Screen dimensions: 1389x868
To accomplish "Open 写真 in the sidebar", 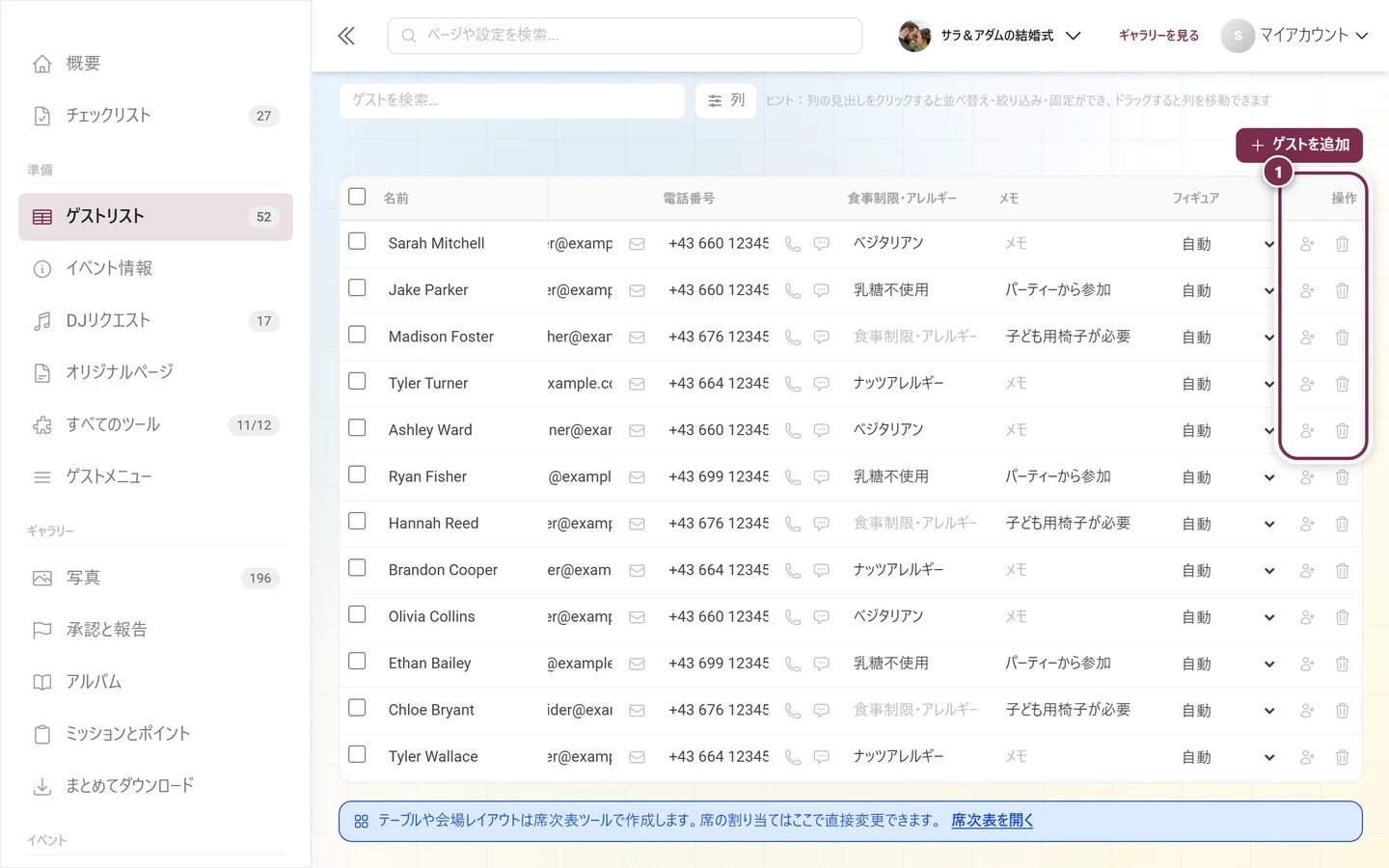I will pyautogui.click(x=155, y=578).
